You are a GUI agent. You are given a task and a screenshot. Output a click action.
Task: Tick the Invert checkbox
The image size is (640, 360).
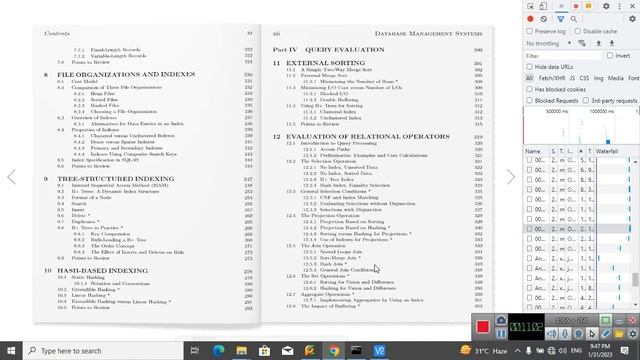pyautogui.click(x=610, y=56)
